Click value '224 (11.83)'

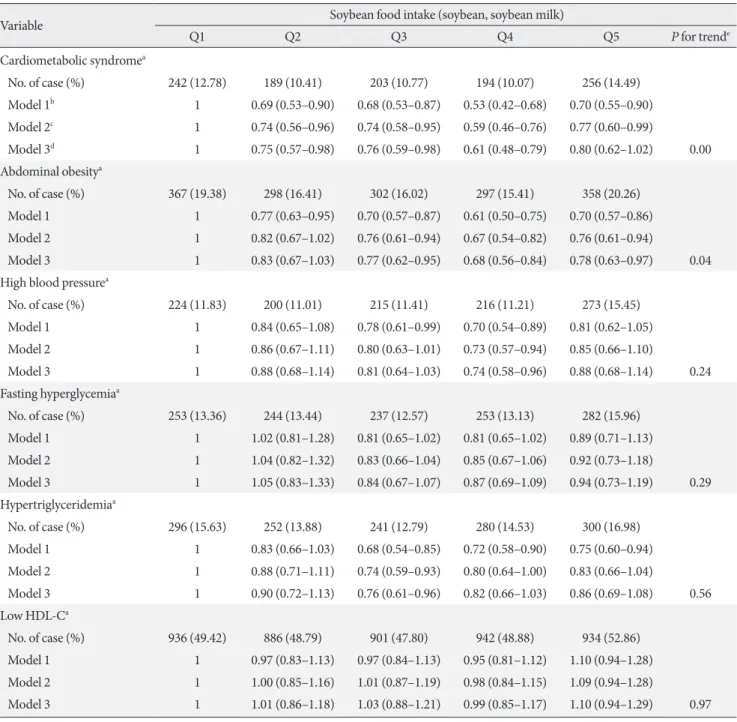point(197,305)
